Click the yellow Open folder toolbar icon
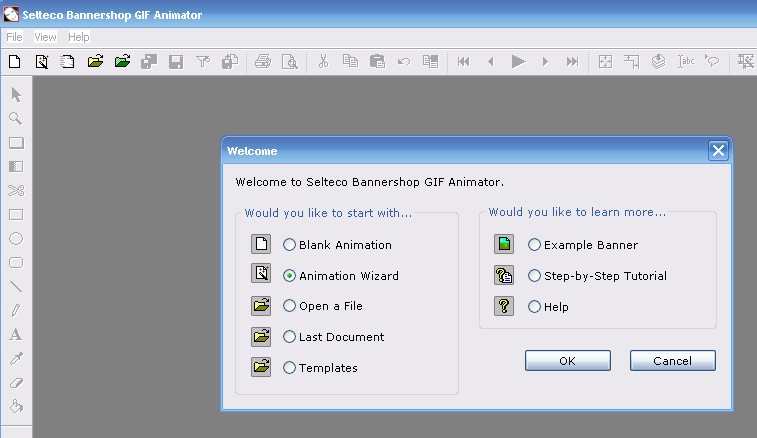The height and width of the screenshot is (438, 757). click(95, 61)
